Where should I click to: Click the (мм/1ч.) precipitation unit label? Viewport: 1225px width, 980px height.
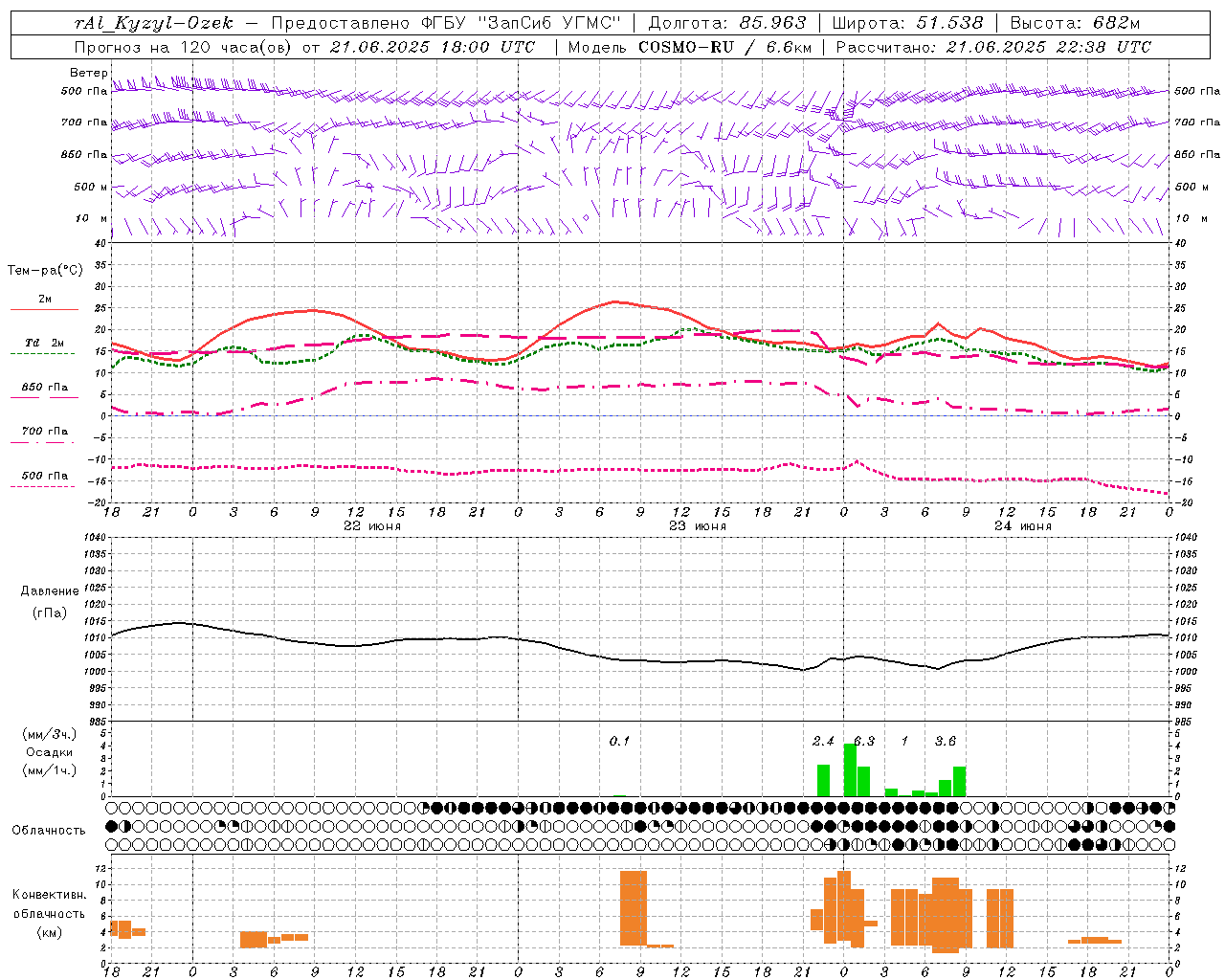click(50, 770)
